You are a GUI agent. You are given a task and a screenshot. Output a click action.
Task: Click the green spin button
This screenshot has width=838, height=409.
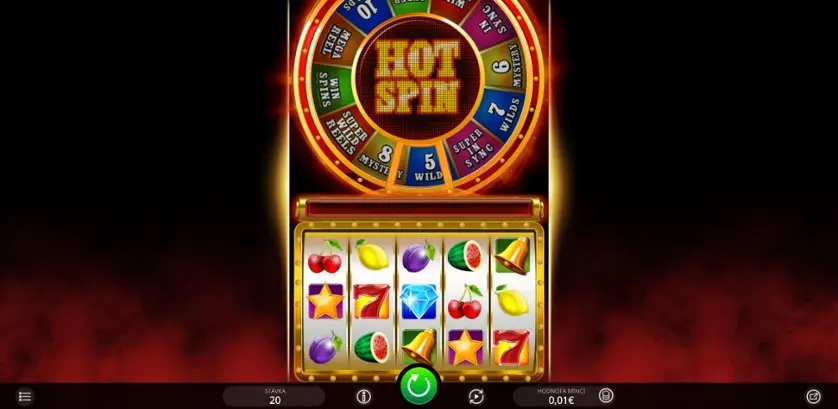[x=419, y=385]
